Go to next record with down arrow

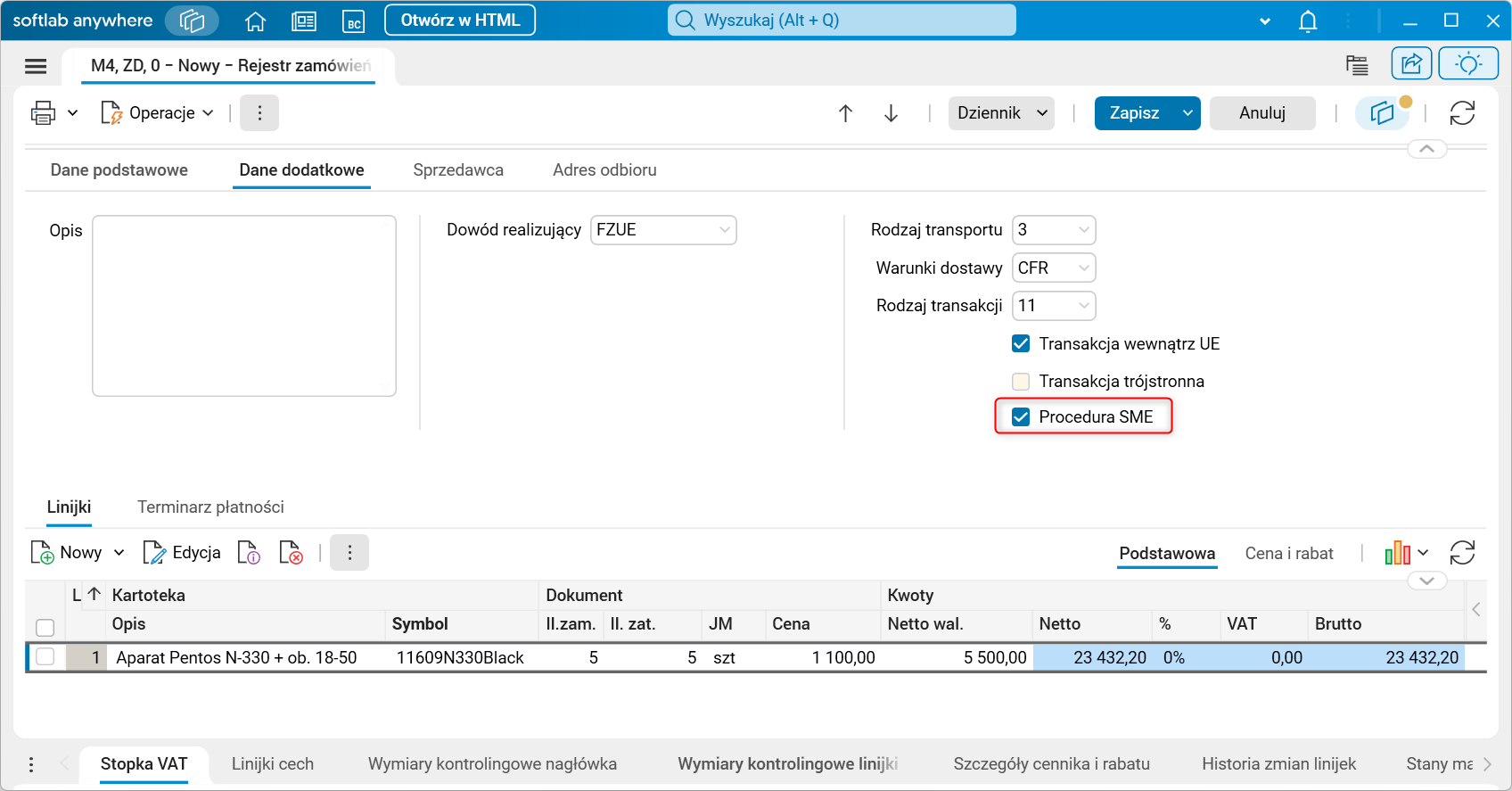[x=891, y=113]
